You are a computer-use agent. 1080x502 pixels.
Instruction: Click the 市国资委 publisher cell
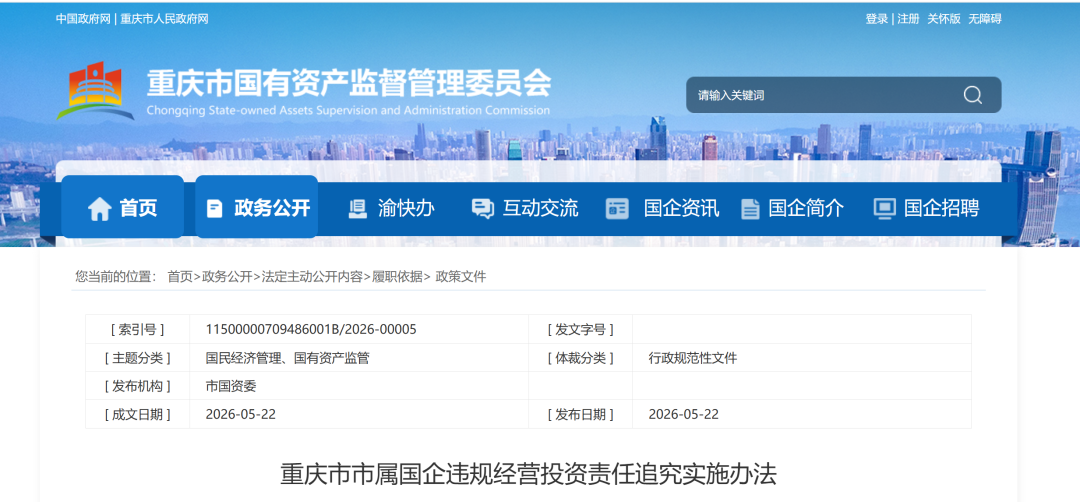pyautogui.click(x=231, y=386)
